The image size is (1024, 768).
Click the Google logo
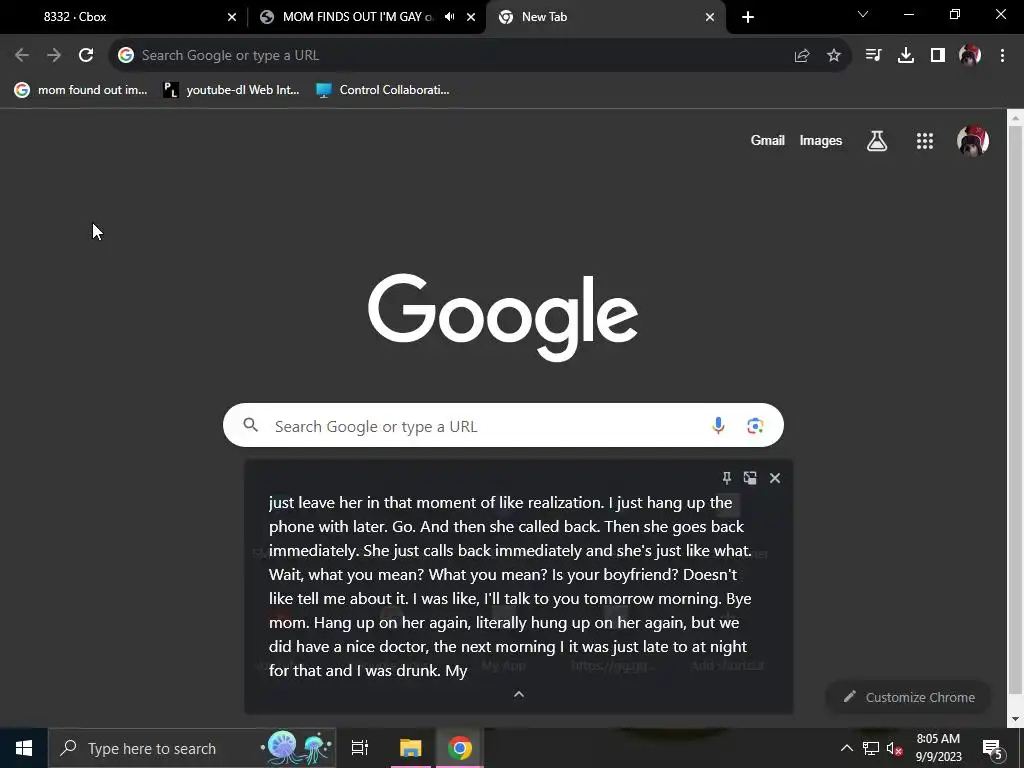pyautogui.click(x=503, y=316)
